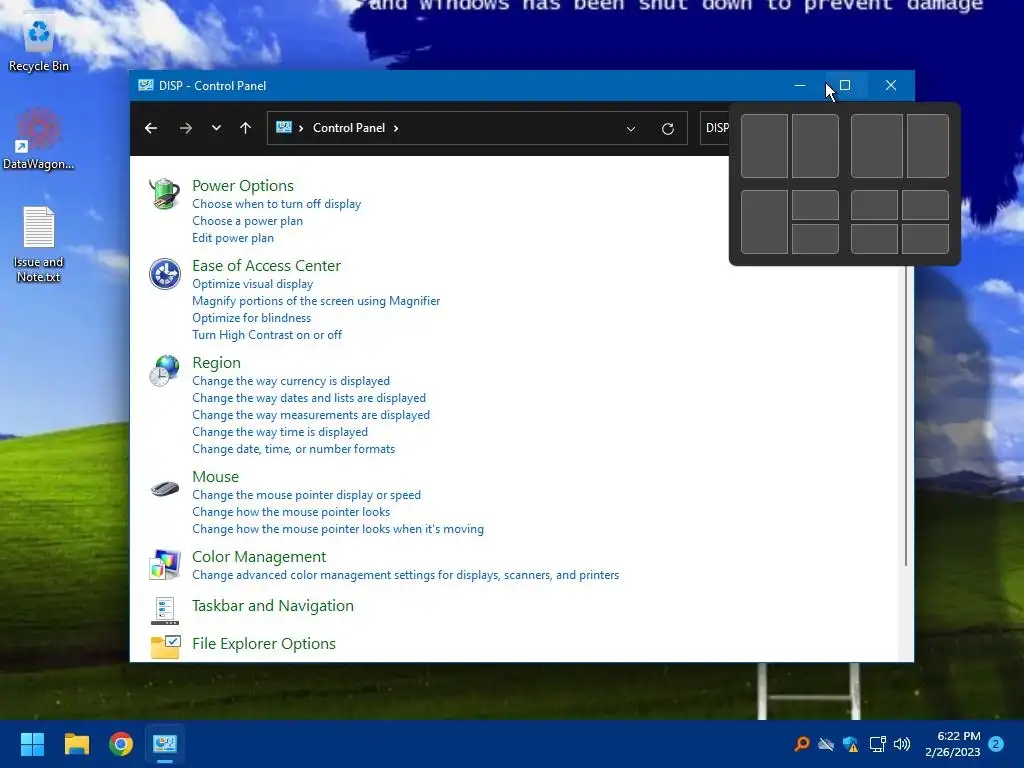Click Edit power plan link
Image resolution: width=1024 pixels, height=768 pixels.
pyautogui.click(x=232, y=238)
